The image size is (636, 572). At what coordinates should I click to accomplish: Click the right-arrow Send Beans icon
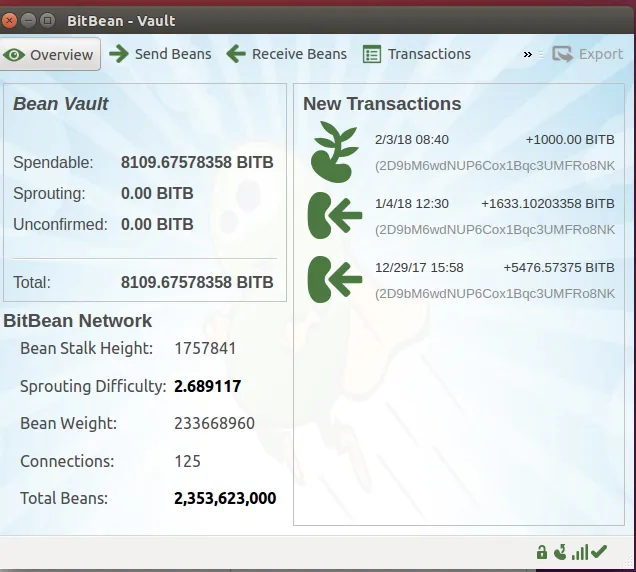pyautogui.click(x=119, y=54)
